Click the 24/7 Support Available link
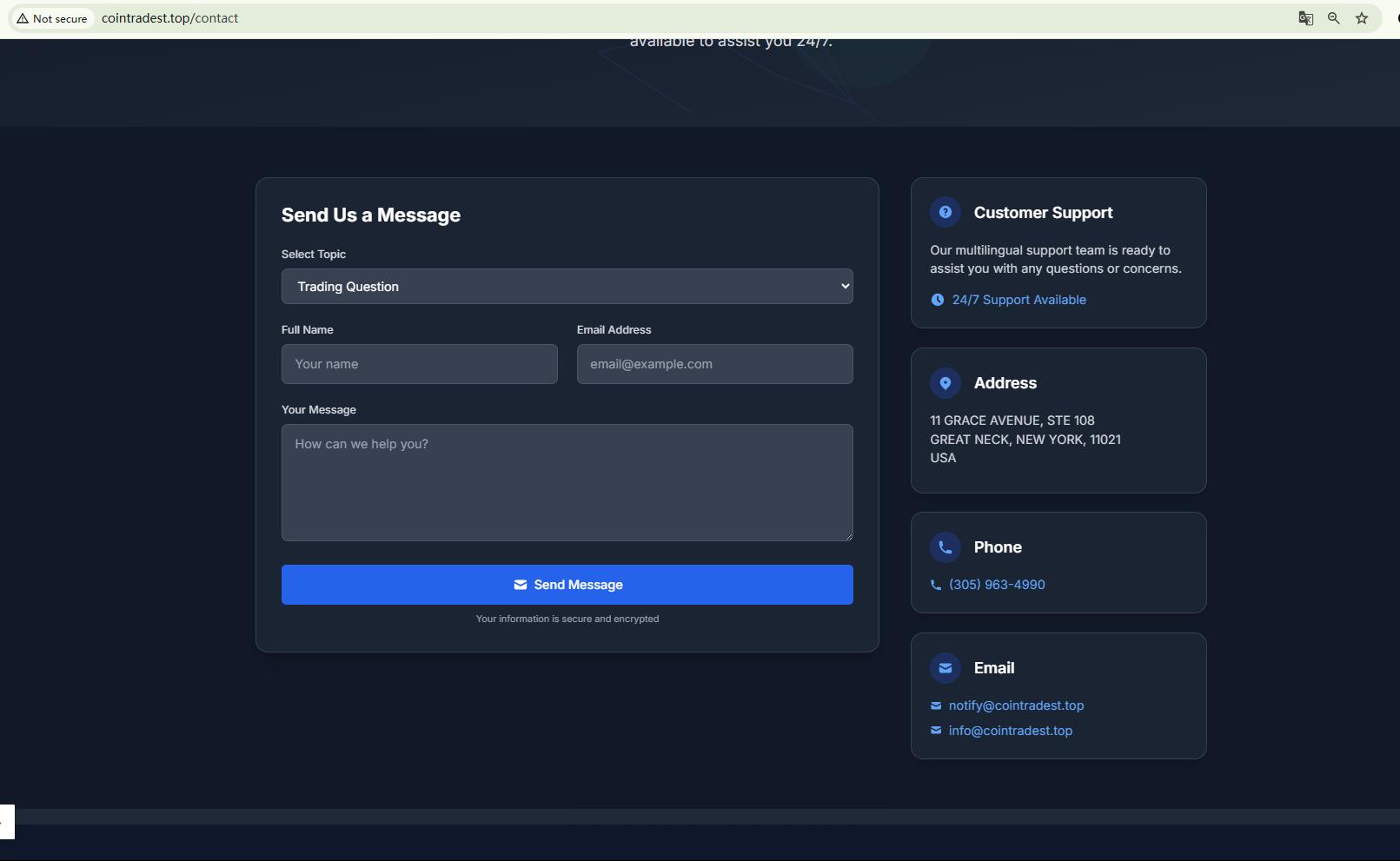Screen dimensions: 1400x861 1018,300
